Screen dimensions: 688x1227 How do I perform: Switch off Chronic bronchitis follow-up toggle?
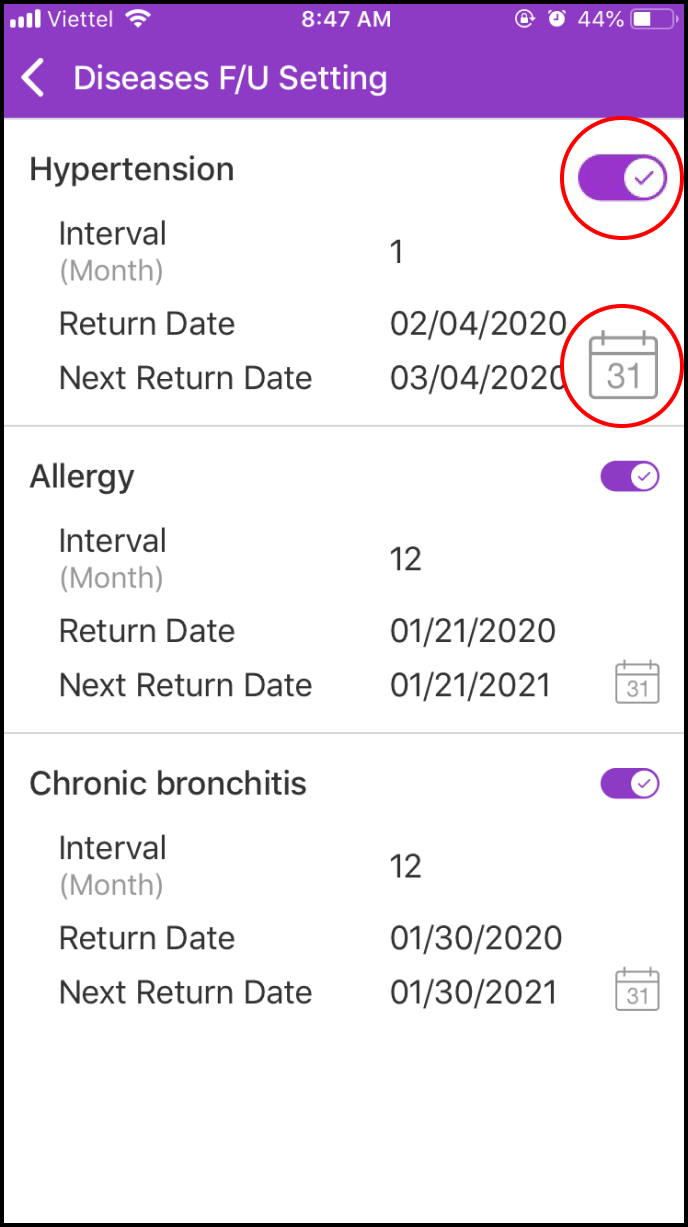point(630,784)
